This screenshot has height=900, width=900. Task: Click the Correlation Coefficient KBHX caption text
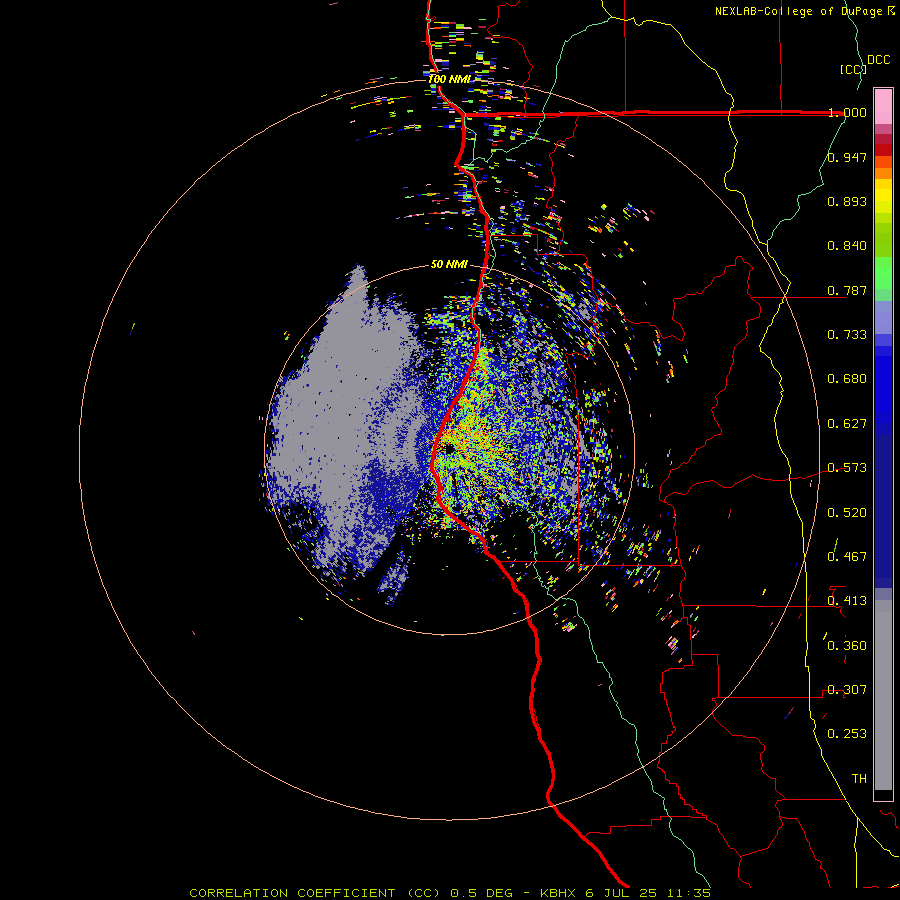pyautogui.click(x=450, y=893)
